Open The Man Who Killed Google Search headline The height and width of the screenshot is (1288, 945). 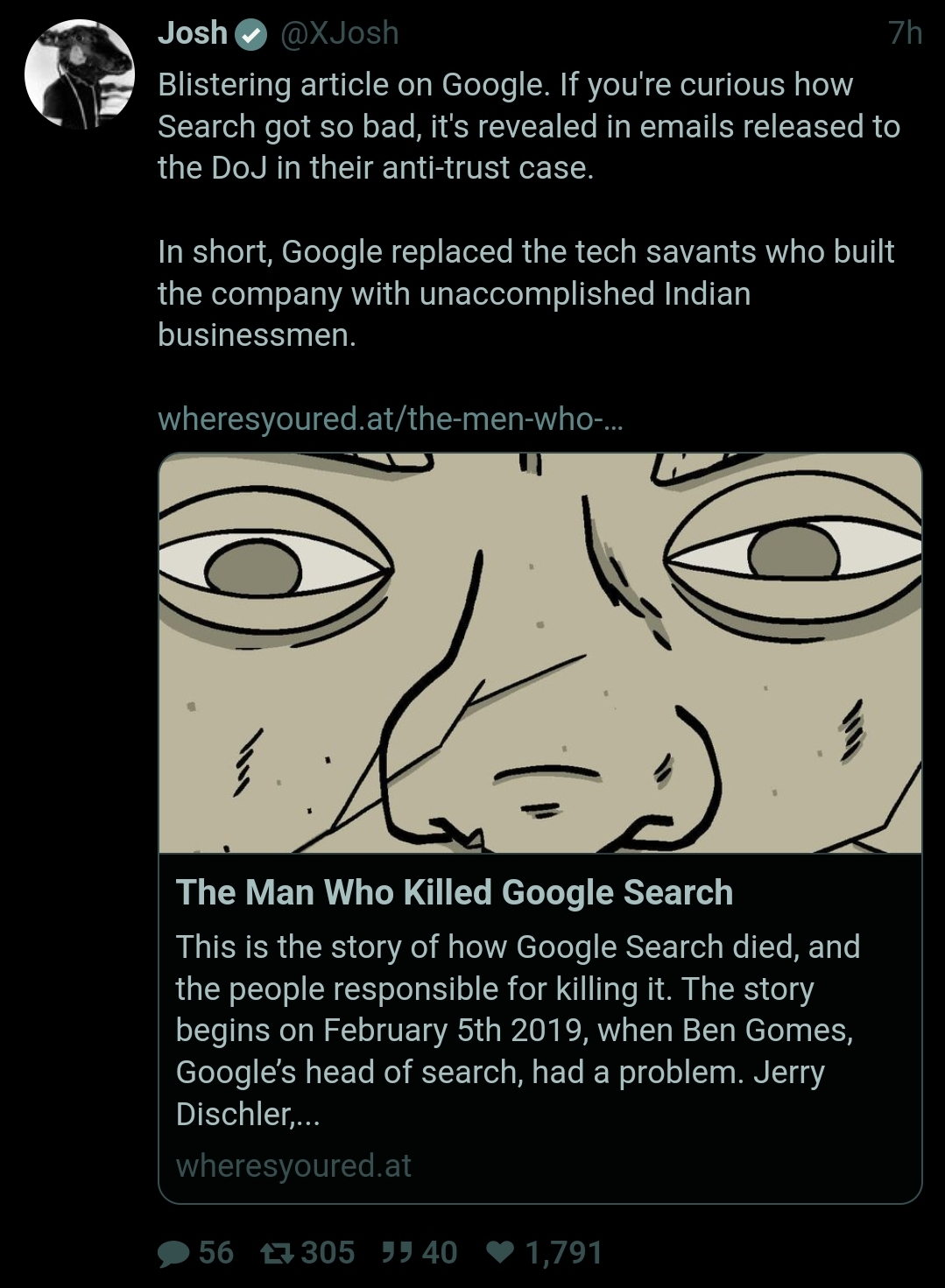[x=455, y=893]
